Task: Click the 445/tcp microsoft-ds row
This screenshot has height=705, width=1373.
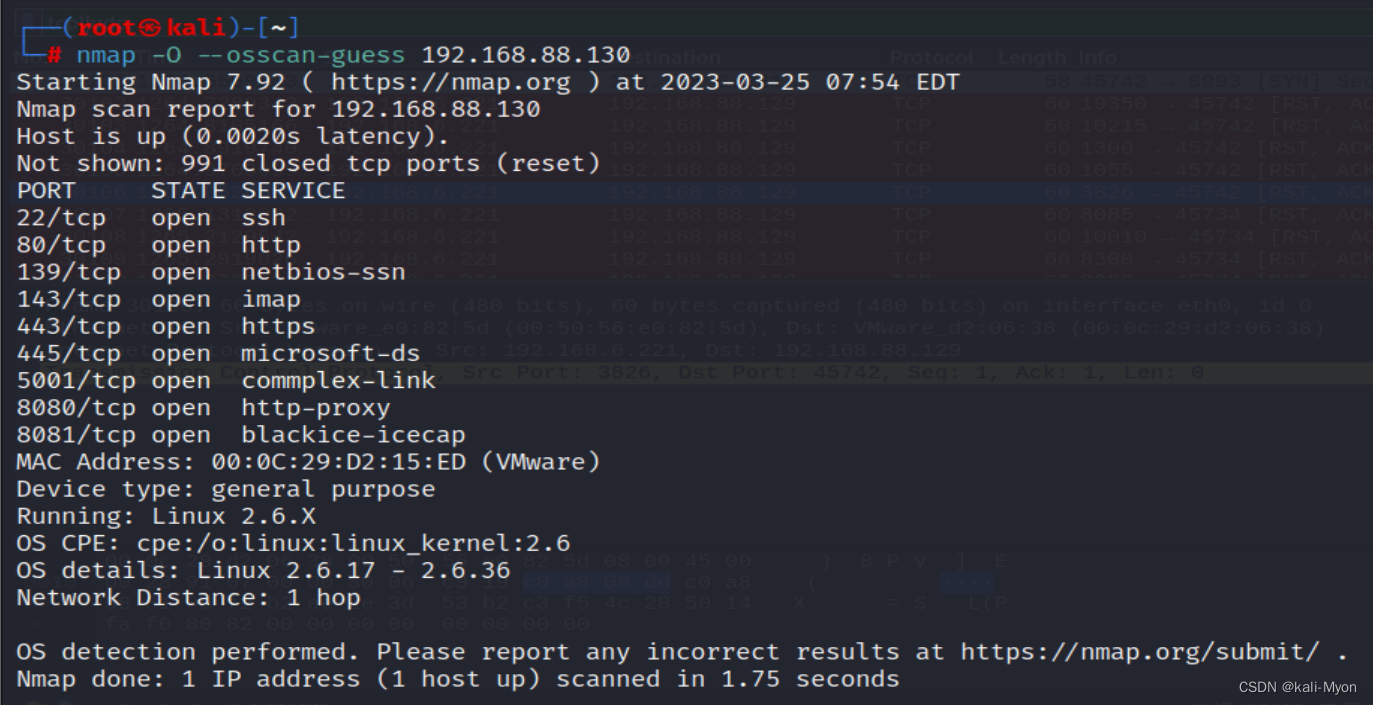Action: [218, 353]
